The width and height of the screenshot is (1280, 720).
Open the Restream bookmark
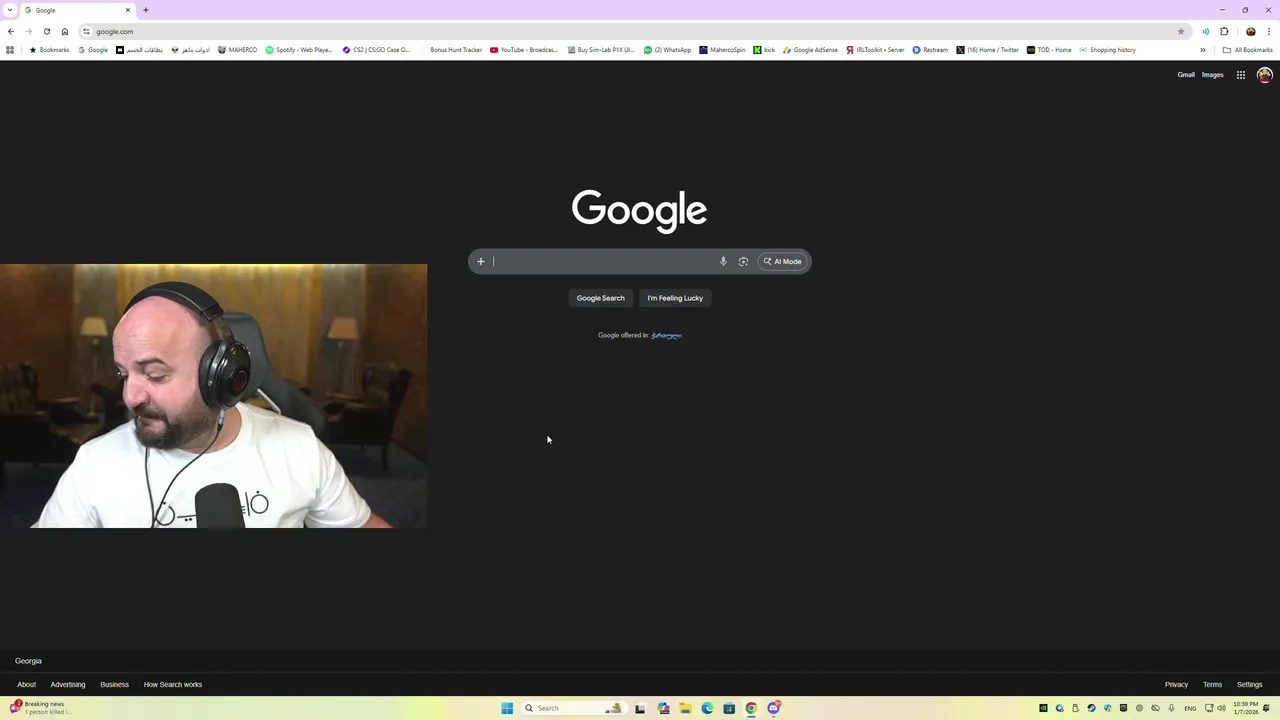[x=930, y=50]
